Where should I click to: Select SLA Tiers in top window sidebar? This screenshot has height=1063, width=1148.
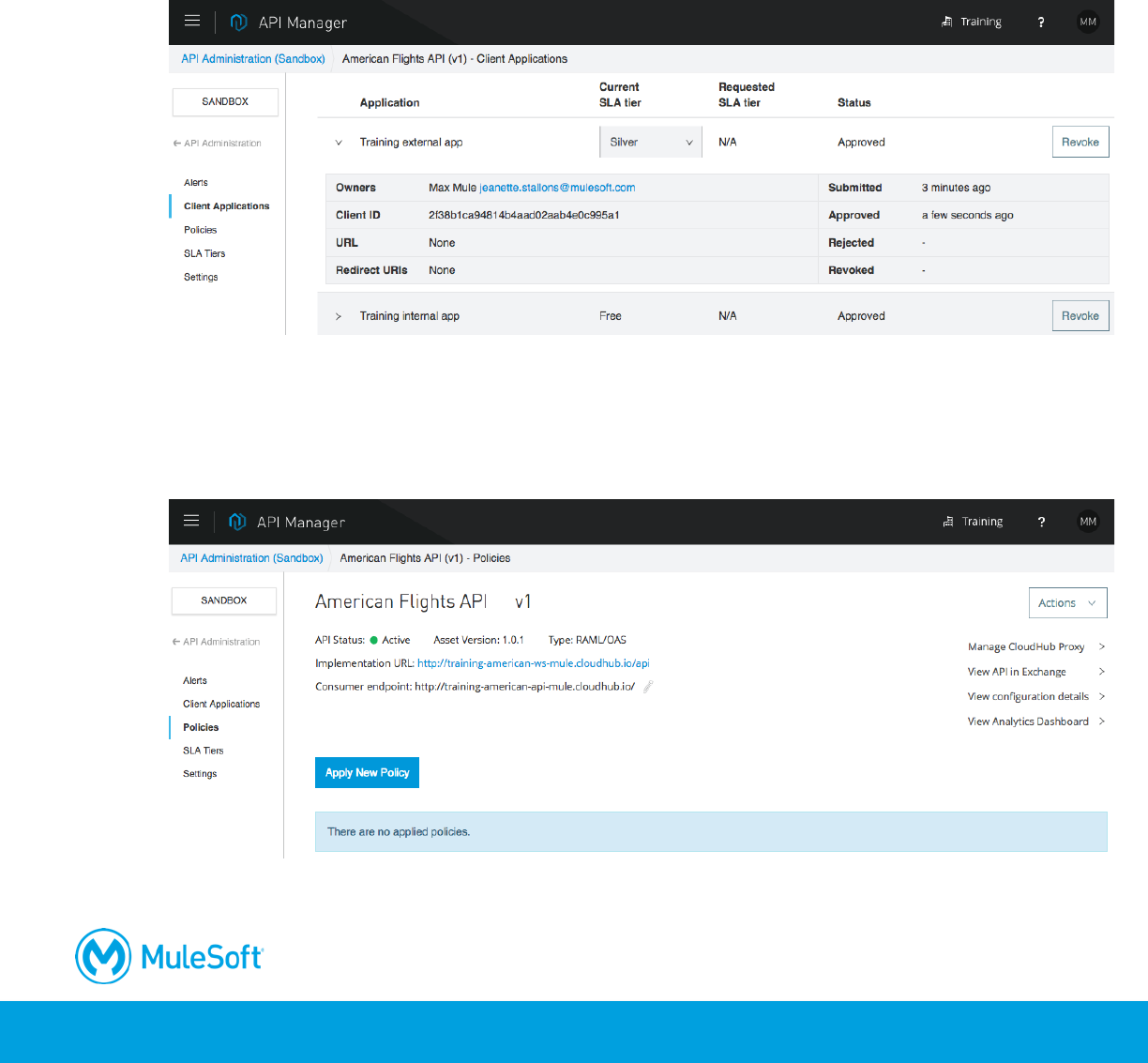[204, 253]
